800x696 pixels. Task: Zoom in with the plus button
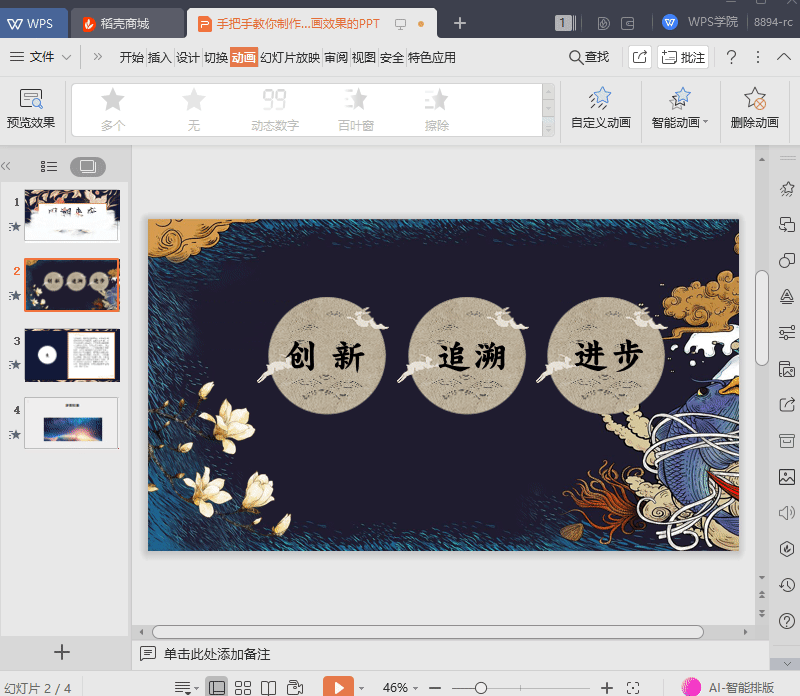pyautogui.click(x=607, y=688)
